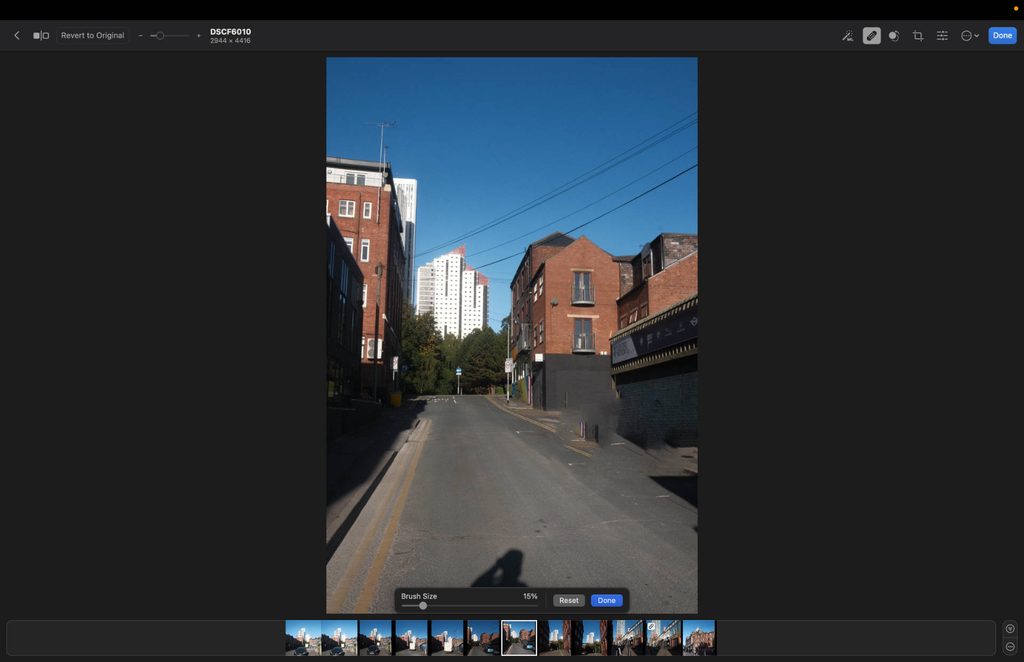1024x662 pixels.
Task: Click Done in the Brush Size panel
Action: pos(606,601)
